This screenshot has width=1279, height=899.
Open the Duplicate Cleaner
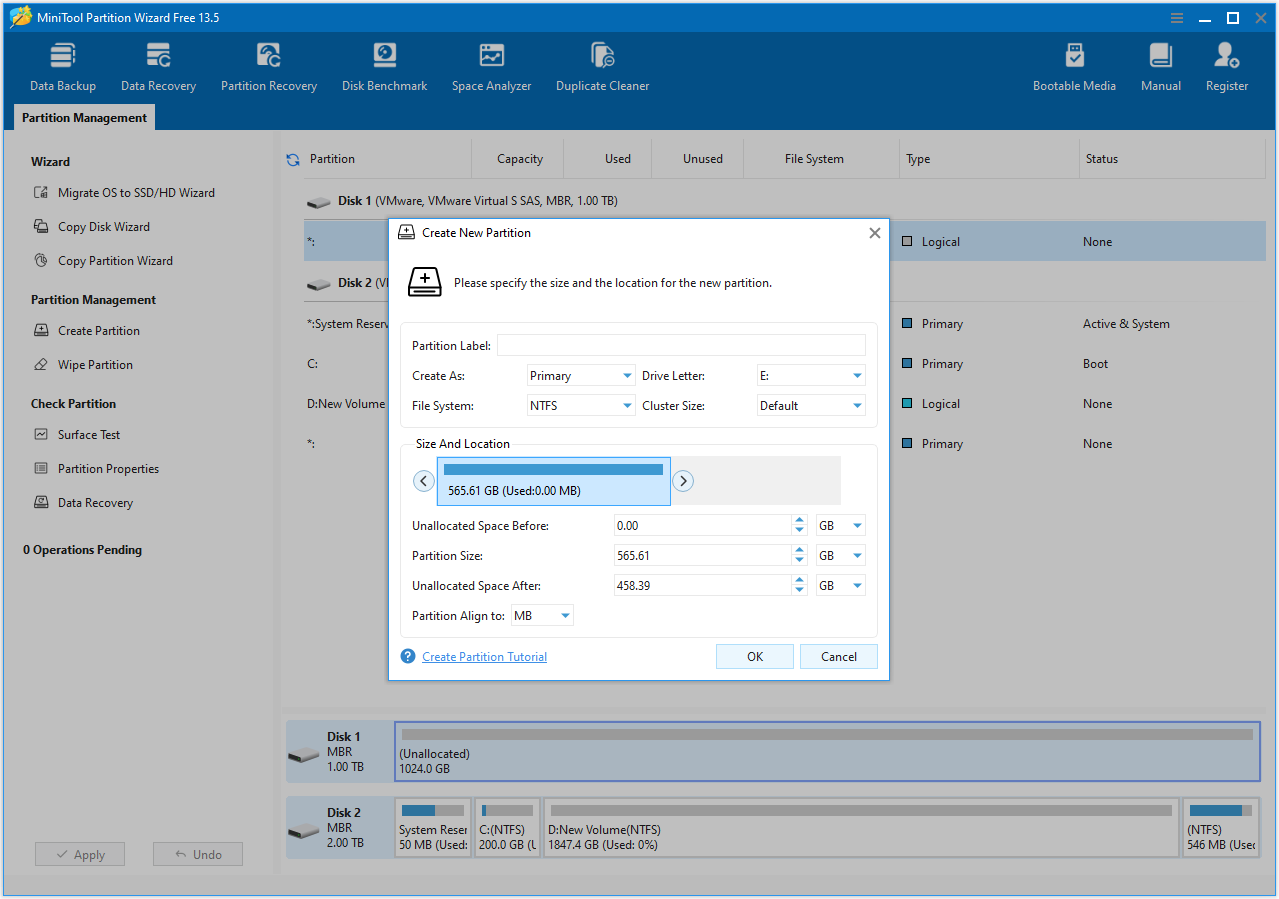[602, 64]
